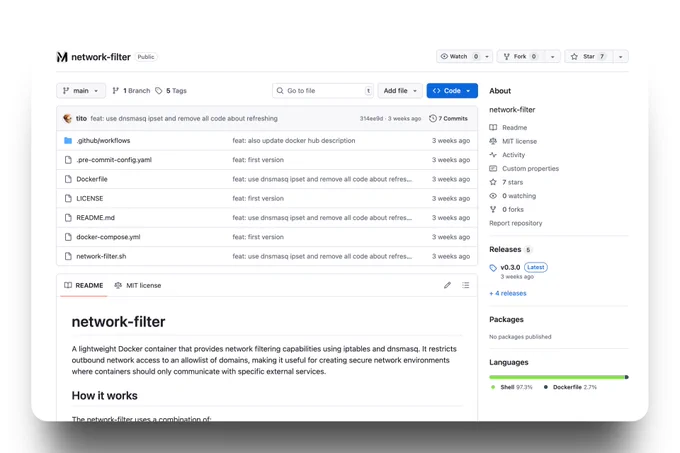Open commit hash 314ee9d
680x453 pixels.
[371, 118]
